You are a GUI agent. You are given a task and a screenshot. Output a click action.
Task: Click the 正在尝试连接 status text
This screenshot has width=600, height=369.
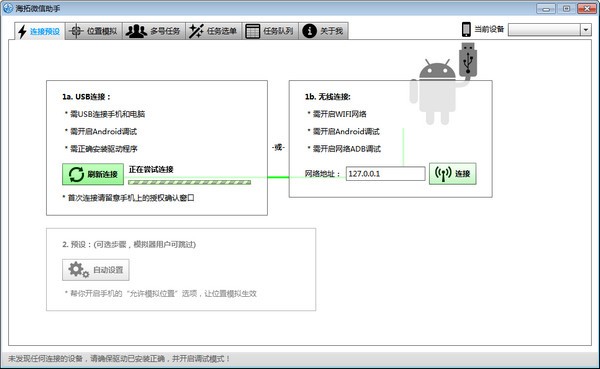click(151, 169)
